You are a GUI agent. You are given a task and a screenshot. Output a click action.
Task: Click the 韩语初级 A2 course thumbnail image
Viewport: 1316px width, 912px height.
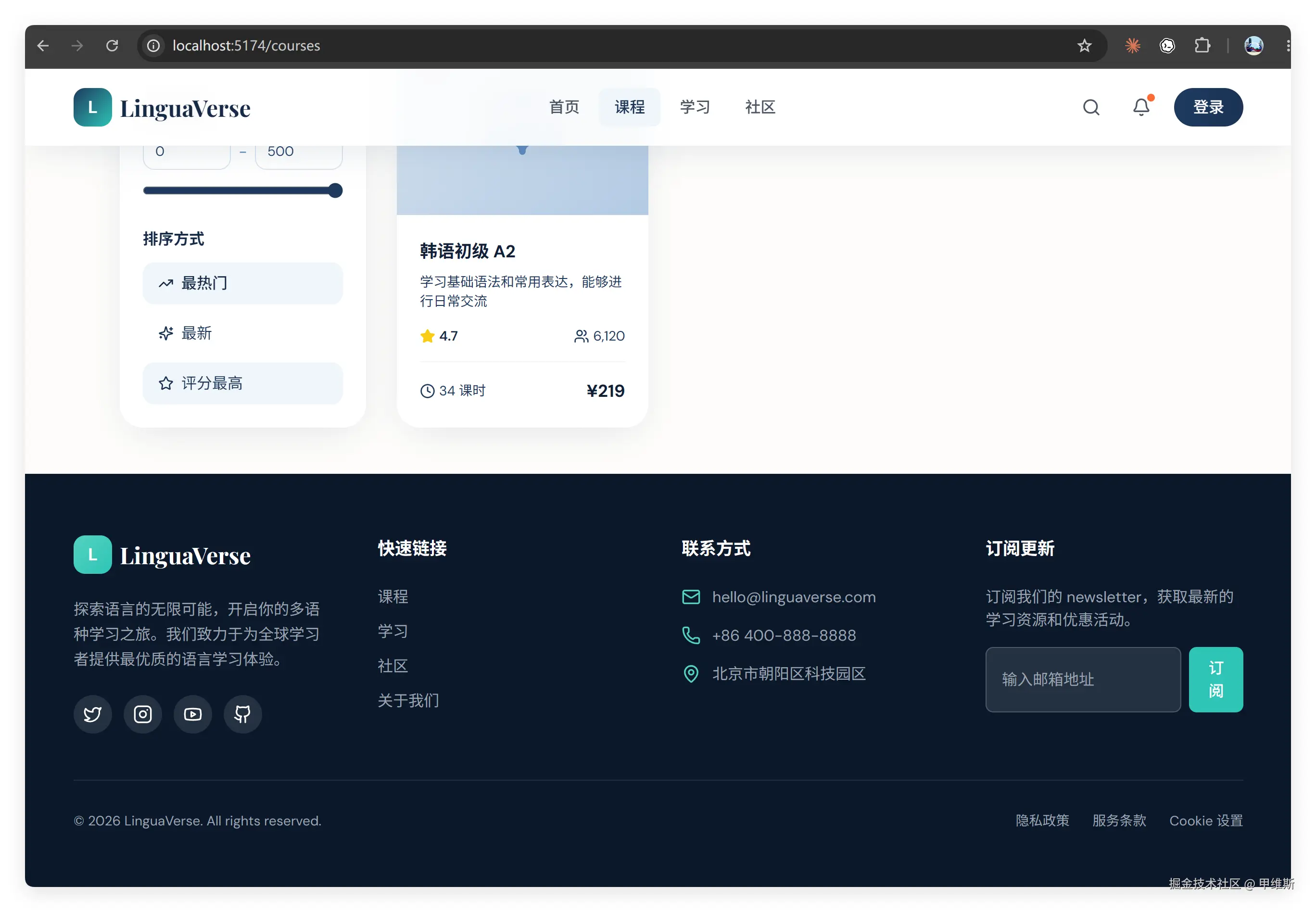coord(522,180)
